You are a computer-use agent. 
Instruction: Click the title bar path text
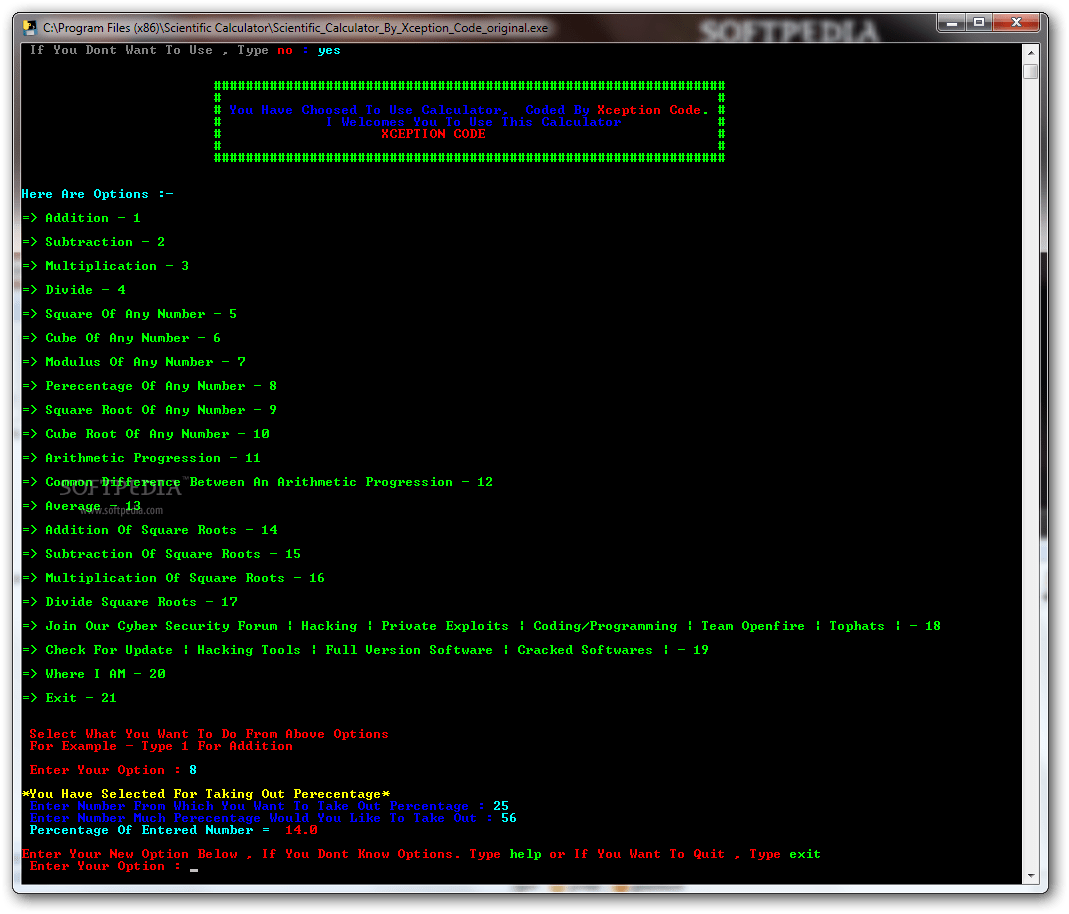pyautogui.click(x=295, y=28)
